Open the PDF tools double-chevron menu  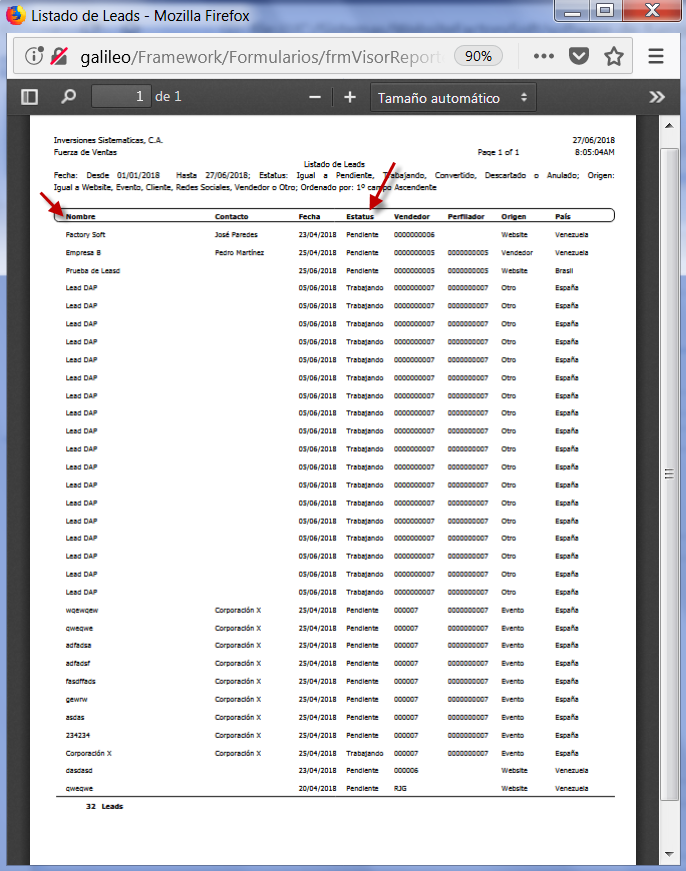tap(657, 97)
